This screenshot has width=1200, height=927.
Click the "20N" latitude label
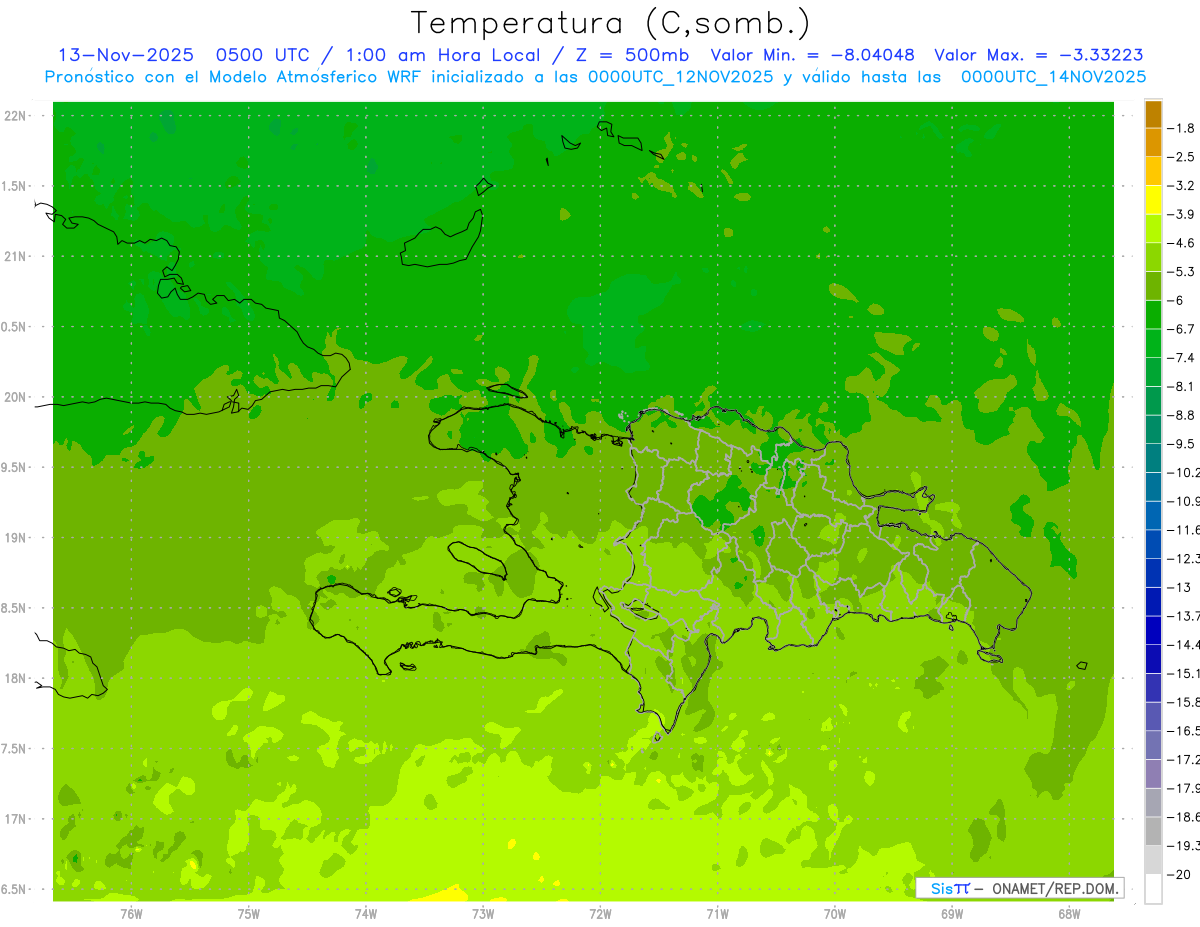tap(15, 397)
